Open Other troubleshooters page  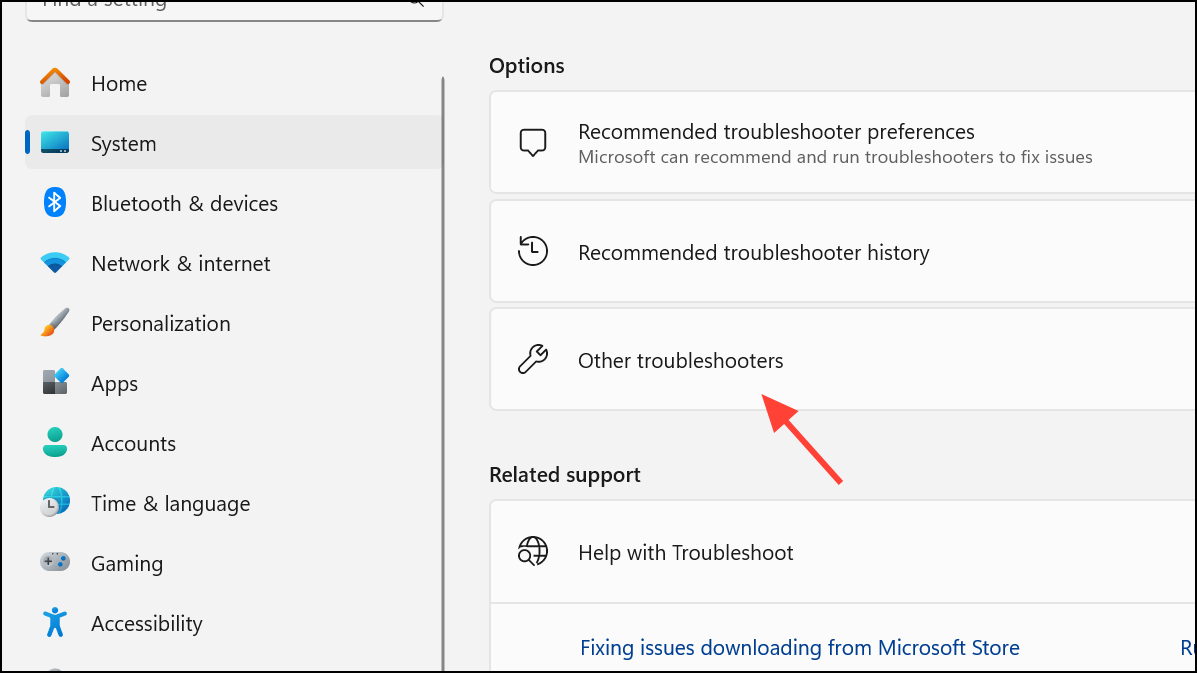pos(680,361)
